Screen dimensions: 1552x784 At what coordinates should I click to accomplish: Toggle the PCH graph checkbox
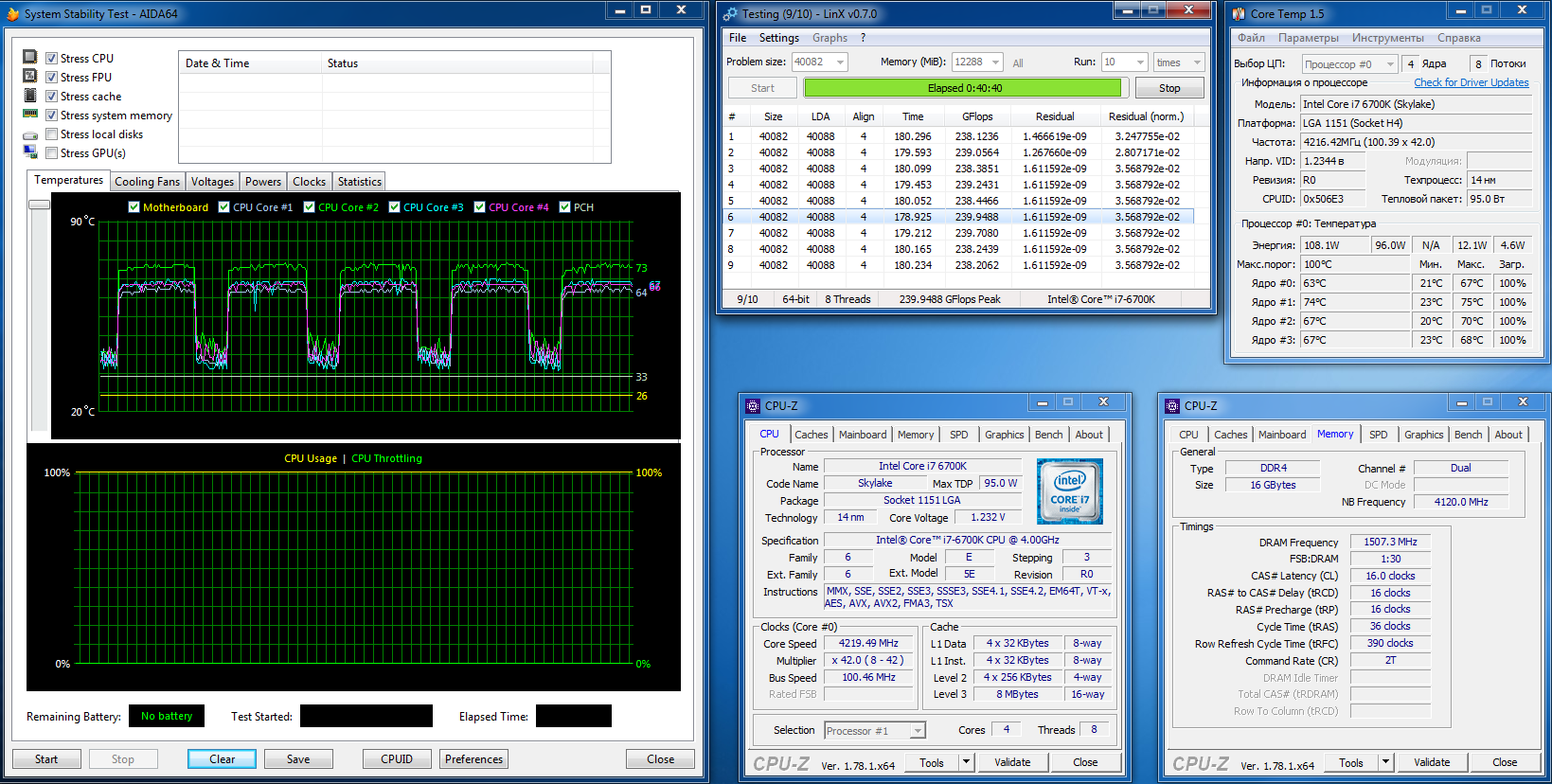(564, 207)
